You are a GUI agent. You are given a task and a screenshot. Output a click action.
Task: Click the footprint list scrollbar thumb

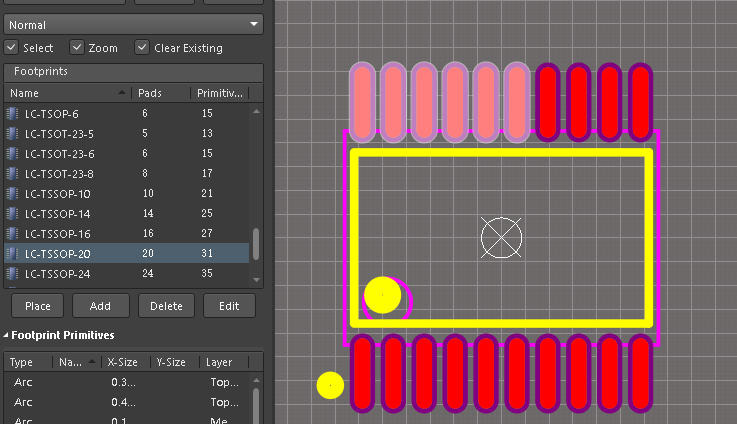pyautogui.click(x=256, y=244)
